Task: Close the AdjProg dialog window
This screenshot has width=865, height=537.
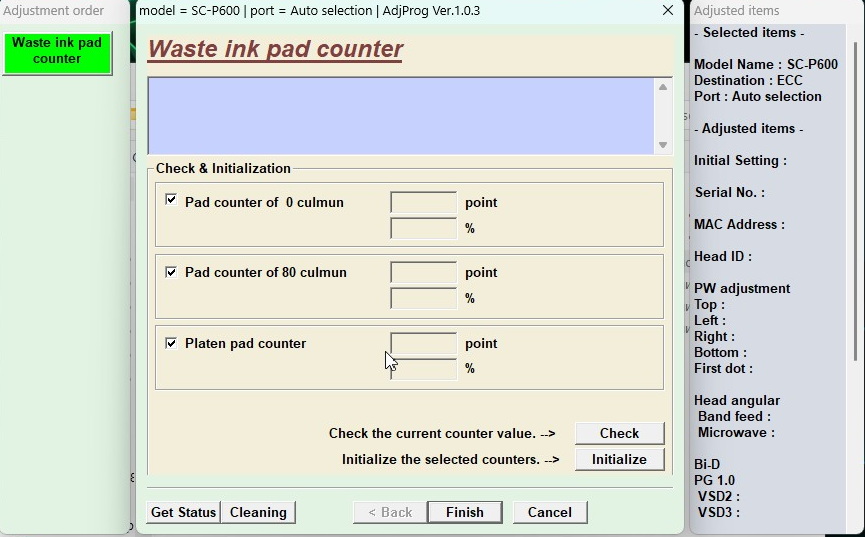Action: pyautogui.click(x=667, y=11)
